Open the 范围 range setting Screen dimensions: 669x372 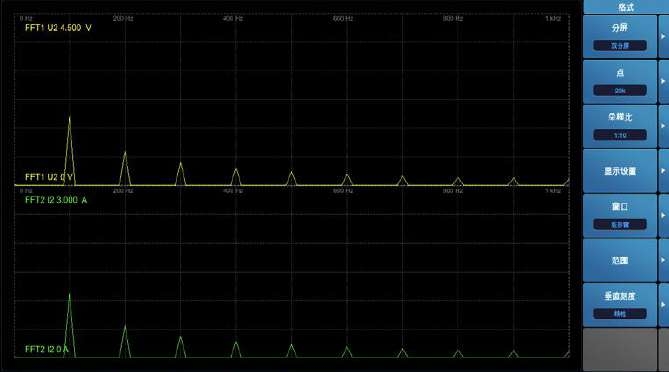coord(620,260)
